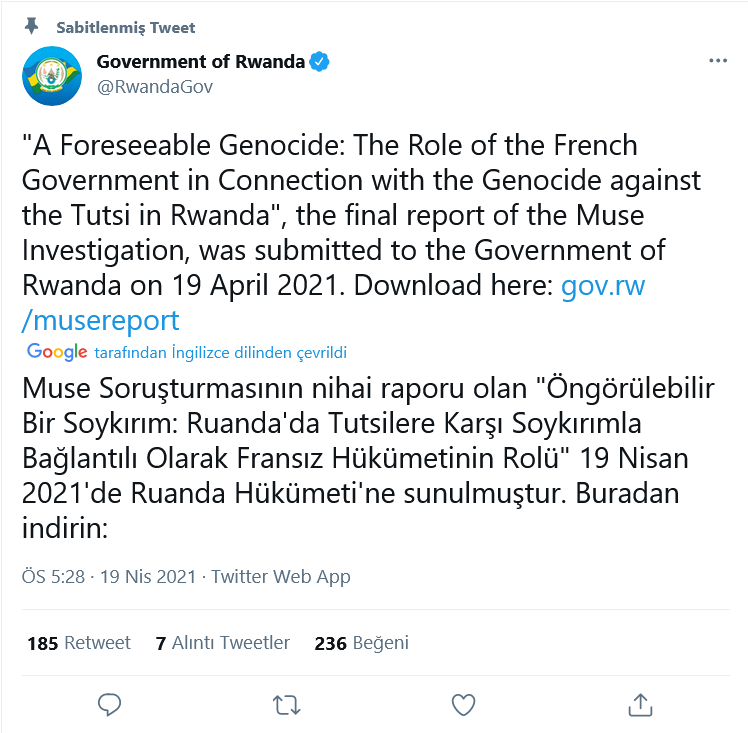Screen dimensions: 748x733
Task: Click 'tarafından İngilizce dilinden çevrildi' link
Action: click(220, 352)
